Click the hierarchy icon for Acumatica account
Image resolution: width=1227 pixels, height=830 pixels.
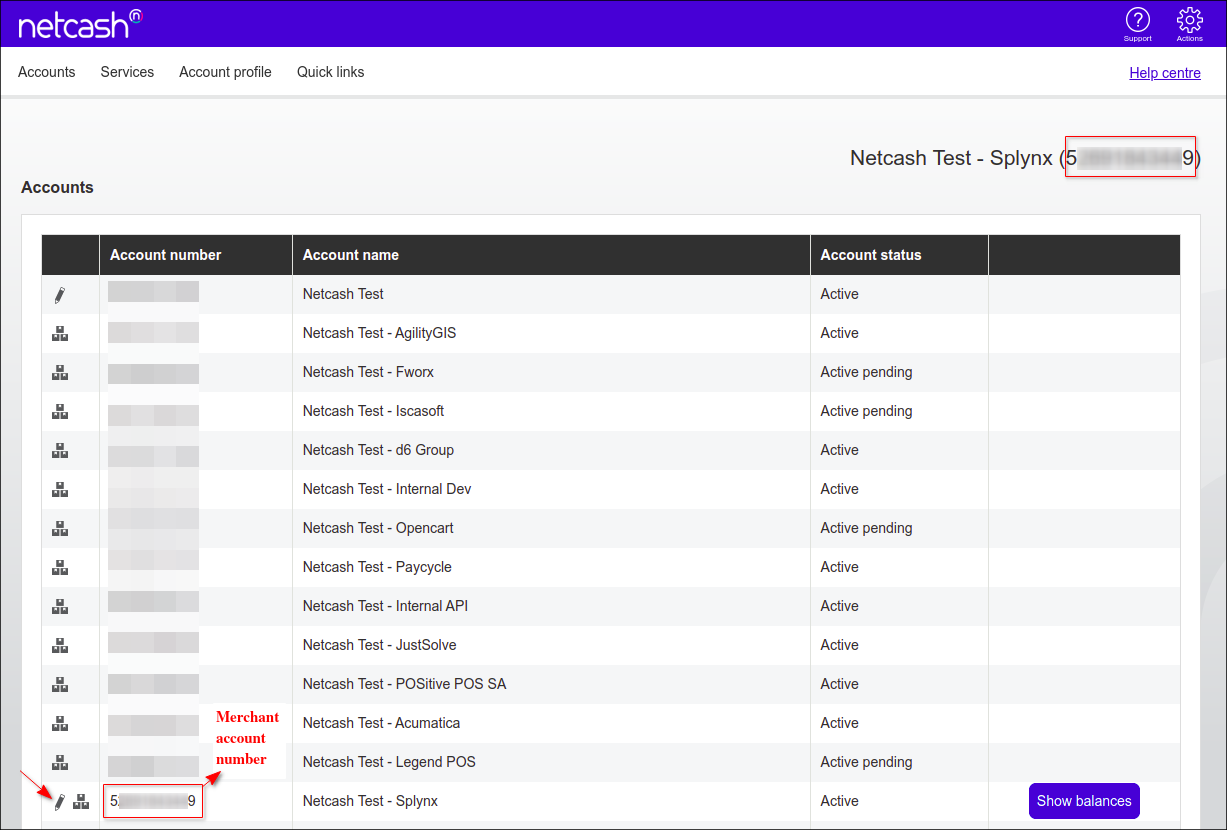tap(60, 724)
